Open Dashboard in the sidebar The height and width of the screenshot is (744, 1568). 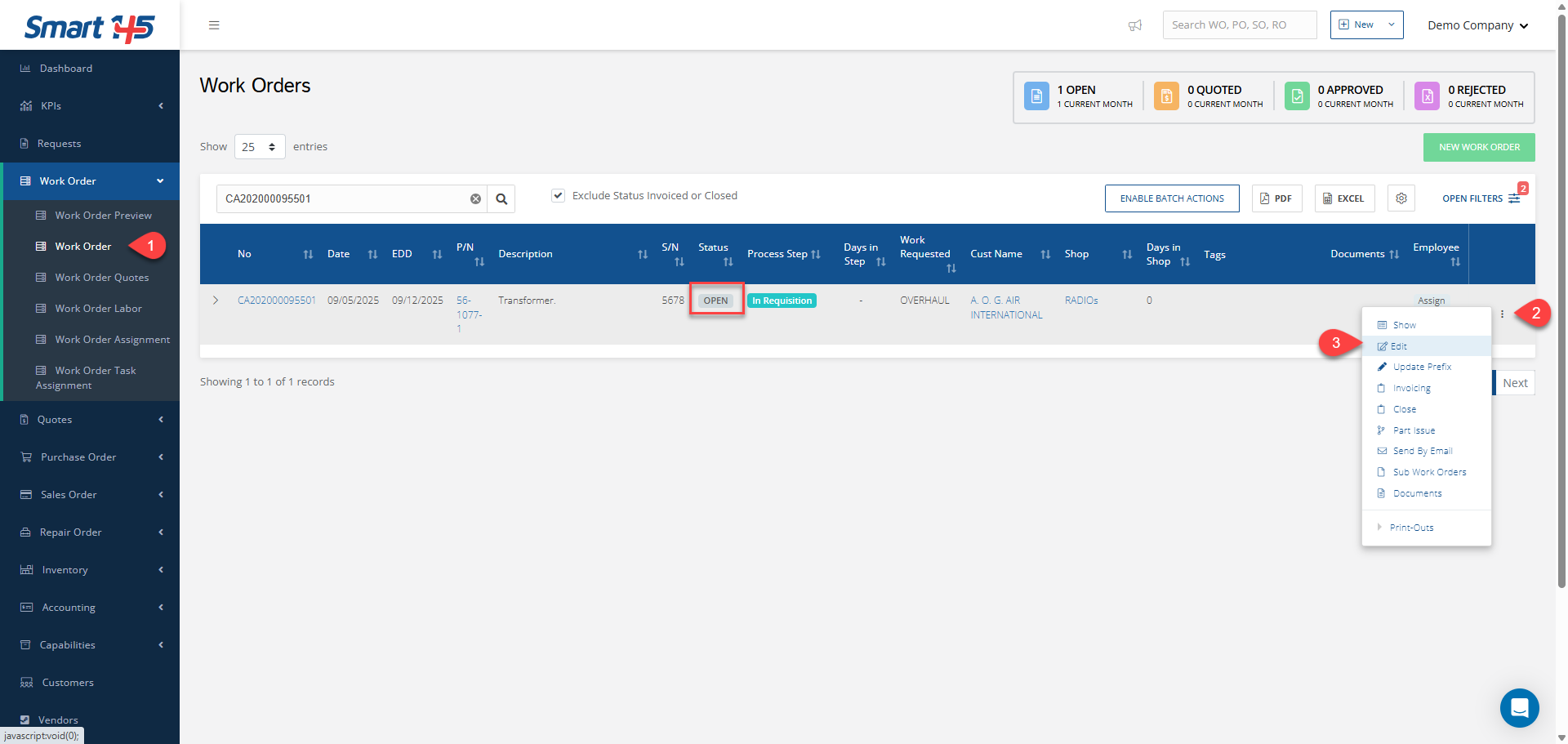[x=90, y=69]
